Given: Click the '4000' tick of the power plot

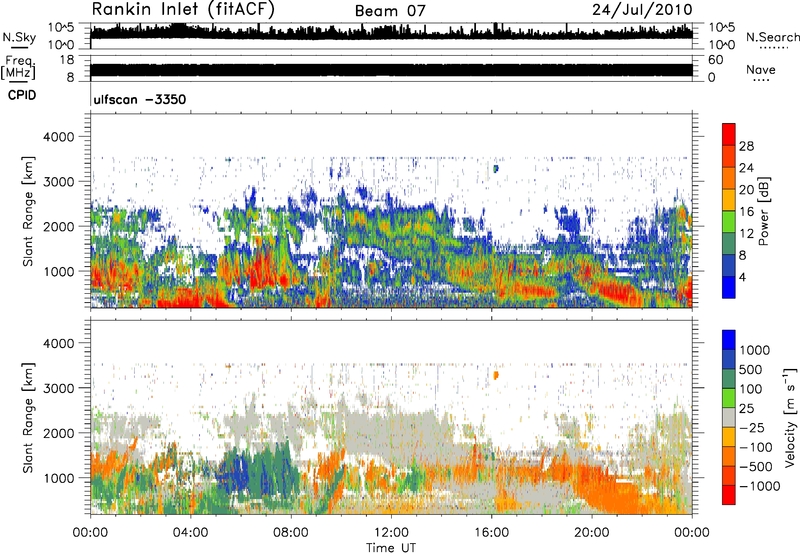Looking at the screenshot, I should (59, 137).
